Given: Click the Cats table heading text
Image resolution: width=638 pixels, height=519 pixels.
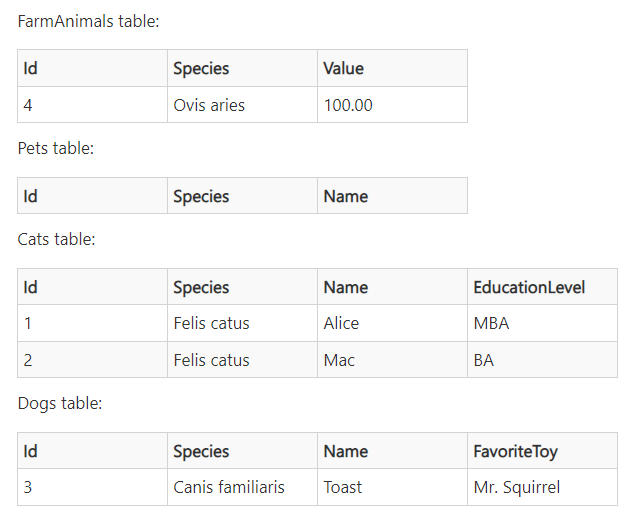Looking at the screenshot, I should 56,239.
